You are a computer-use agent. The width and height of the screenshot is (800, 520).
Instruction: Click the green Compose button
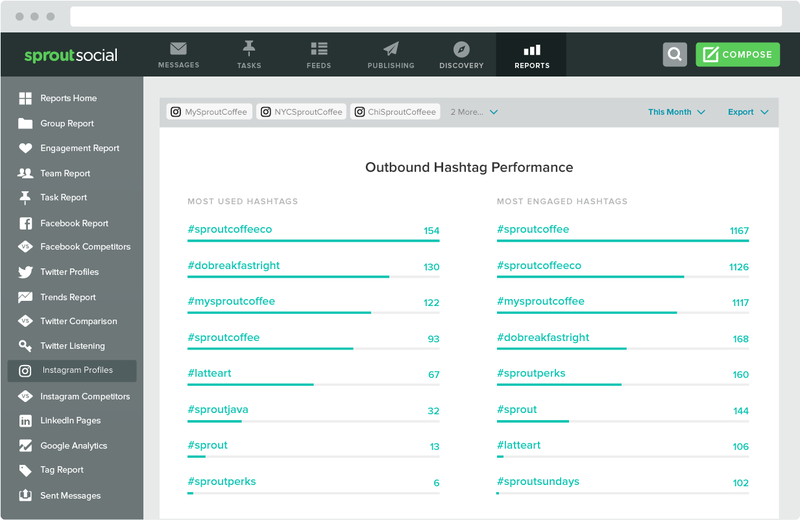[x=738, y=54]
